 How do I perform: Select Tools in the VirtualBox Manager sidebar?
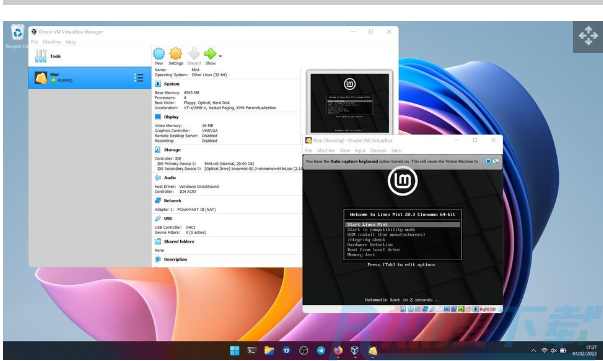90,56
